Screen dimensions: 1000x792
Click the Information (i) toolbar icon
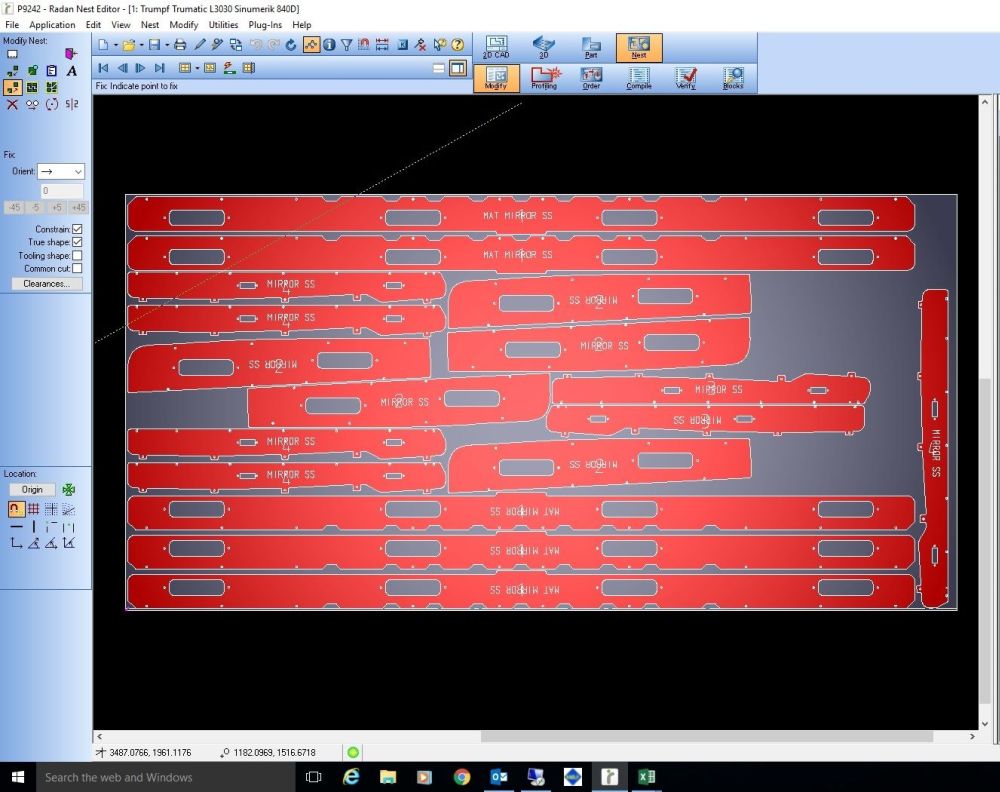pos(328,45)
